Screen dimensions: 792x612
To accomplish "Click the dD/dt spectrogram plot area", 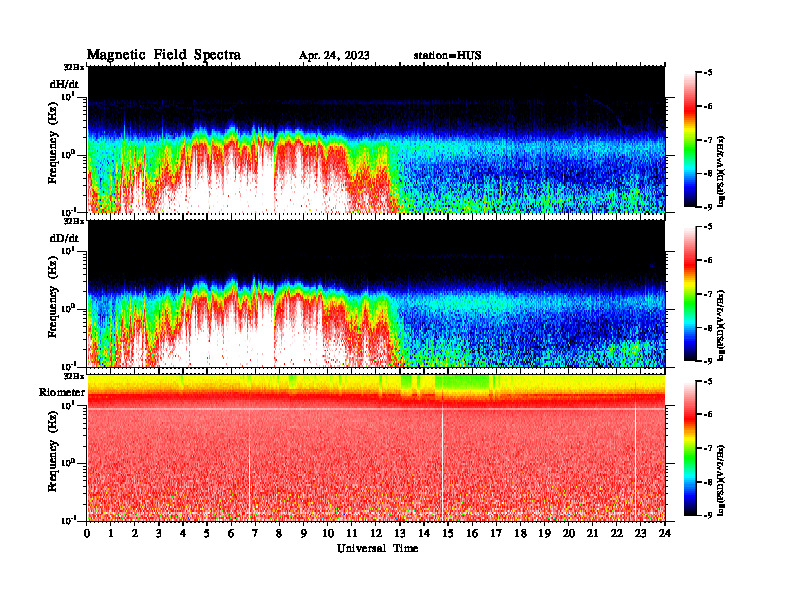I will pos(376,293).
